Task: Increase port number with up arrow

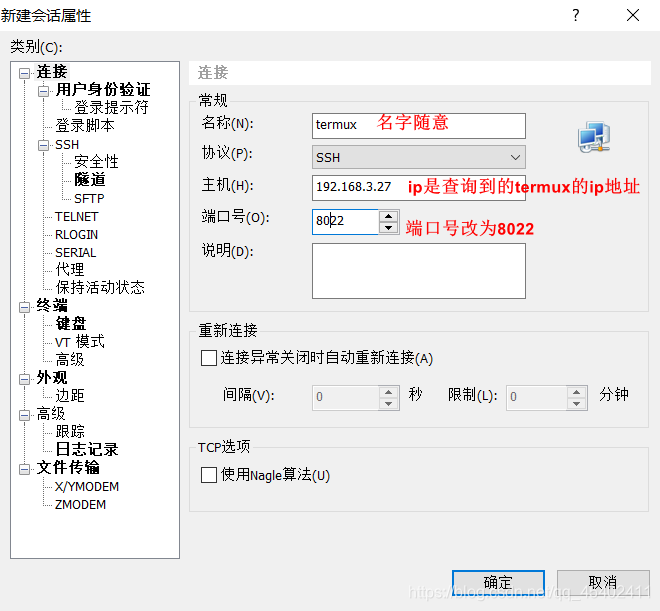Action: click(x=389, y=216)
